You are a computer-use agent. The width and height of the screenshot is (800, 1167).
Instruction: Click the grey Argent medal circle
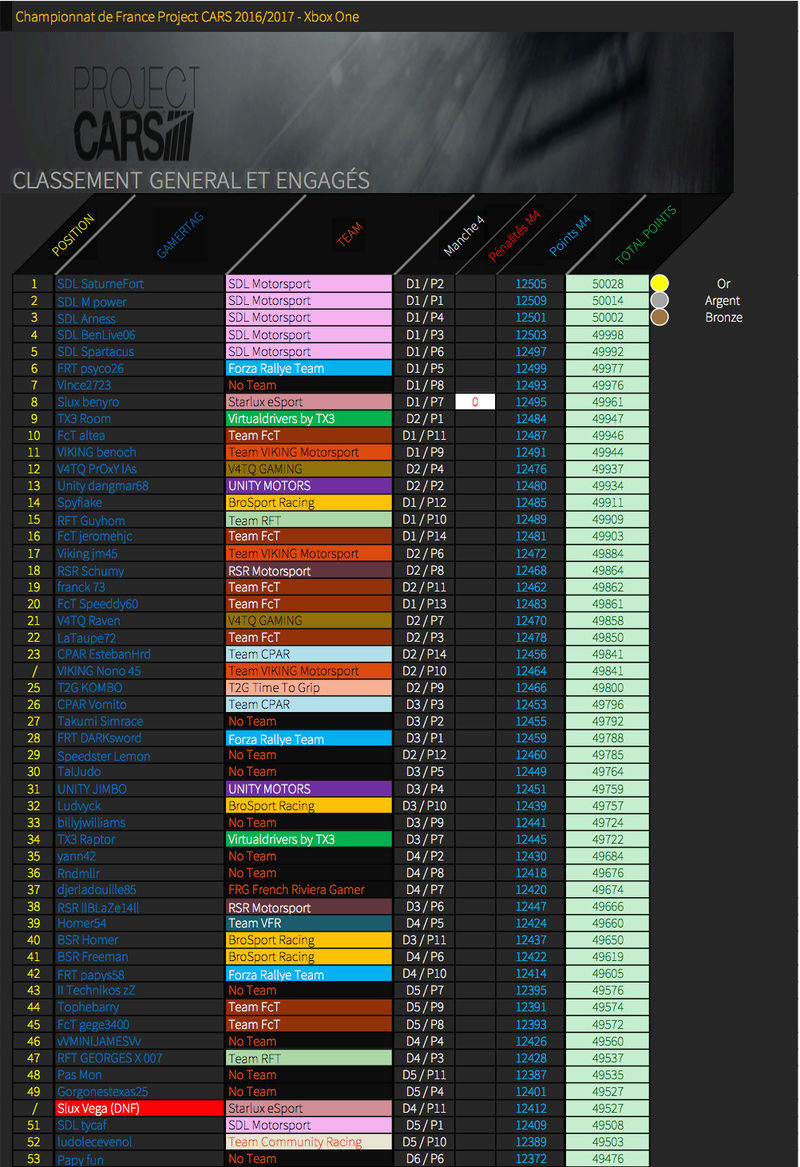pyautogui.click(x=659, y=300)
